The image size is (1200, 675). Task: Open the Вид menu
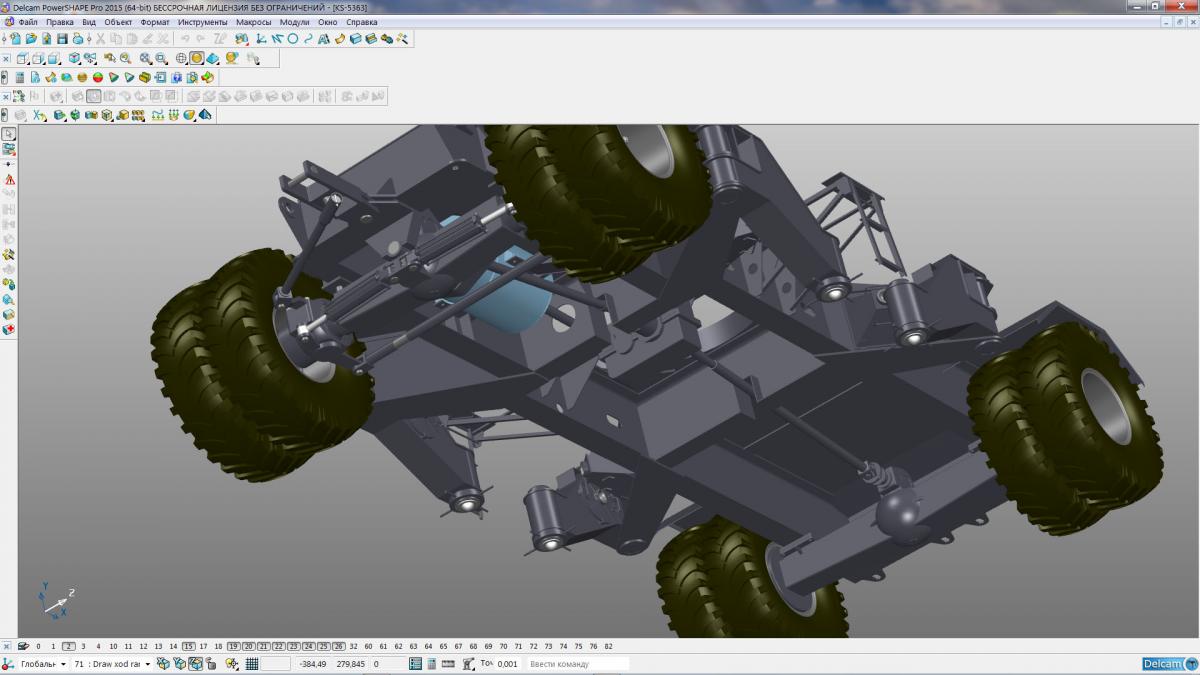89,21
